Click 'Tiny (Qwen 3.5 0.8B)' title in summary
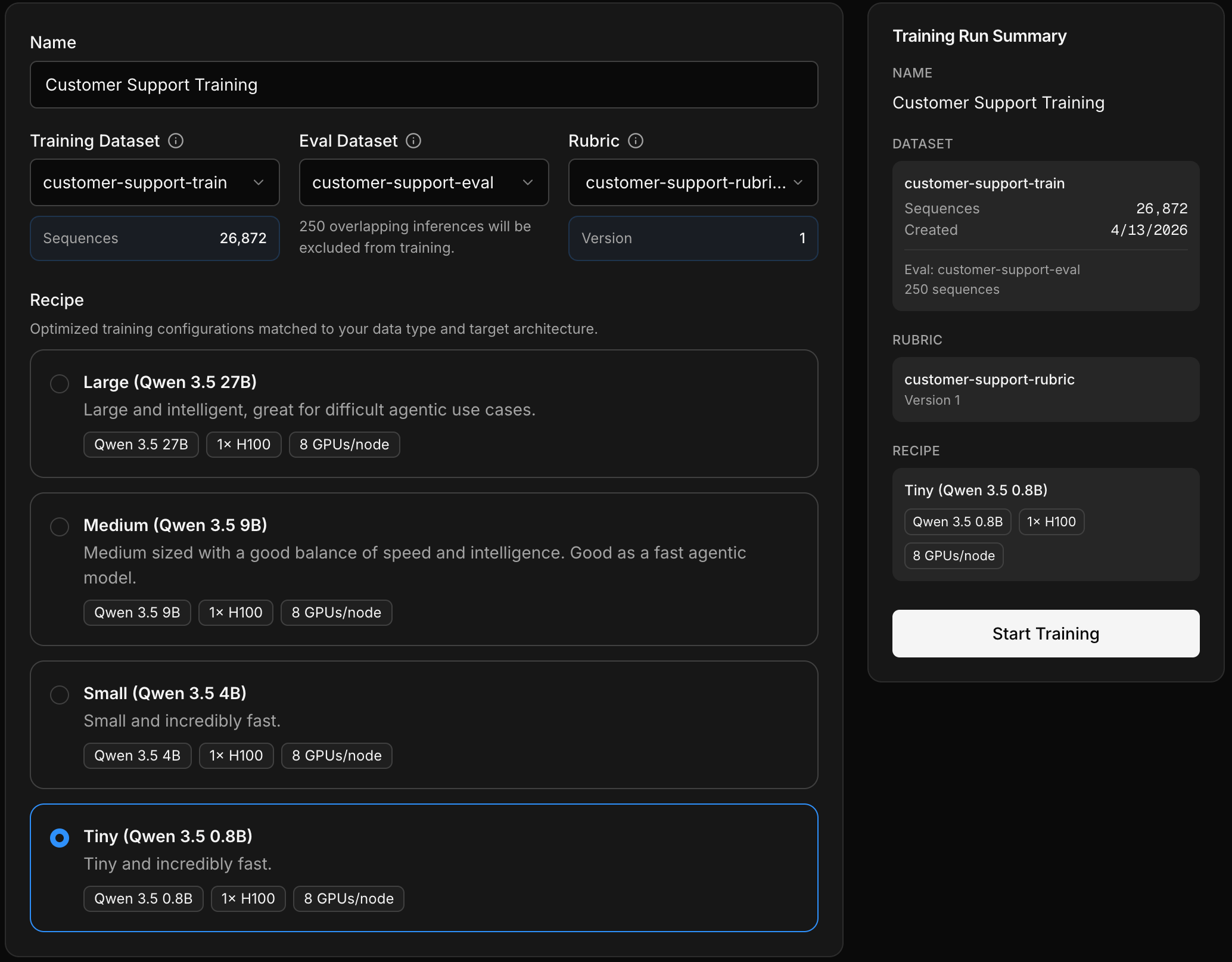Screen dimensions: 1232x962 [976, 491]
